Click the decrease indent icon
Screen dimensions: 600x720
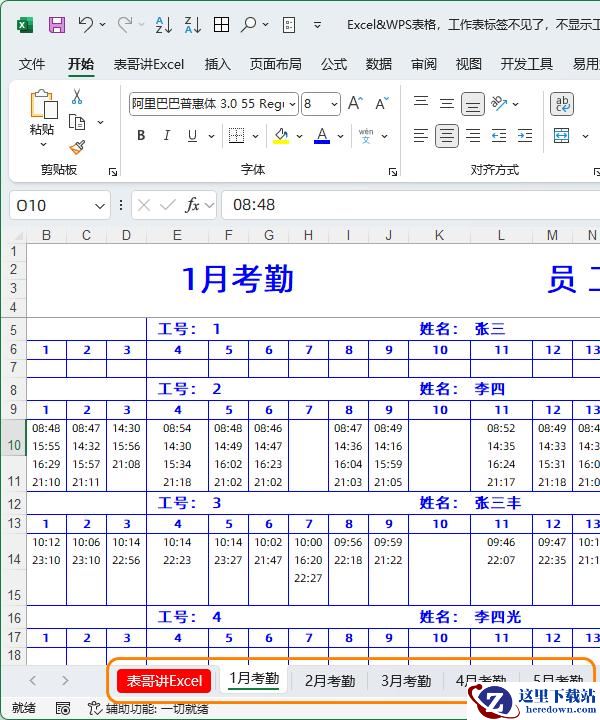[x=499, y=135]
